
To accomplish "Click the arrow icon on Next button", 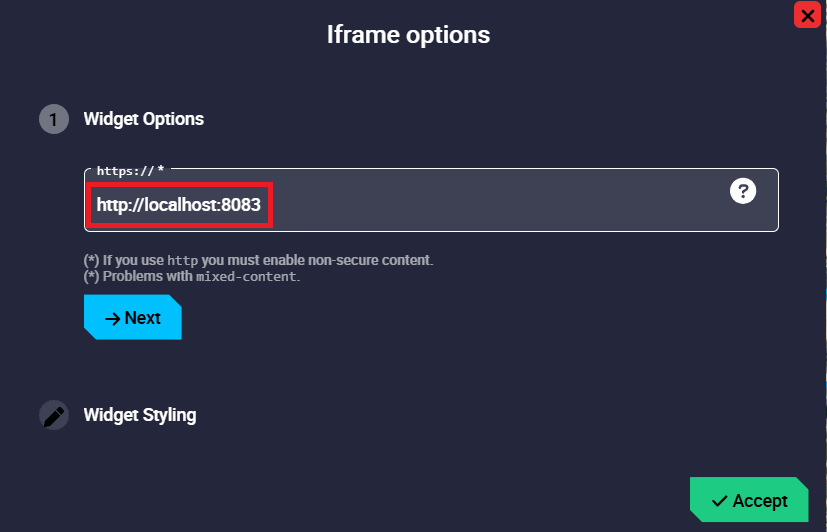I will 112,318.
